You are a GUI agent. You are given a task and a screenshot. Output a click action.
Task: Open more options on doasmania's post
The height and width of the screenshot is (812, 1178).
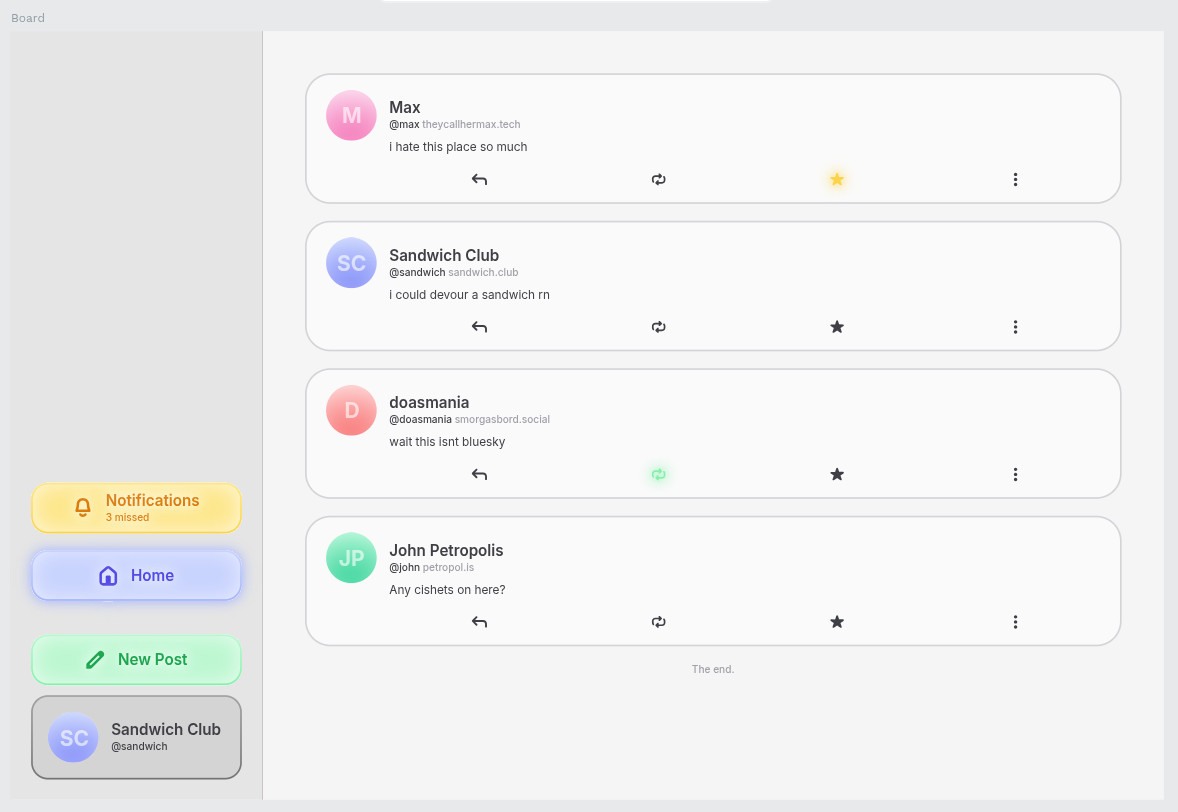(1015, 475)
